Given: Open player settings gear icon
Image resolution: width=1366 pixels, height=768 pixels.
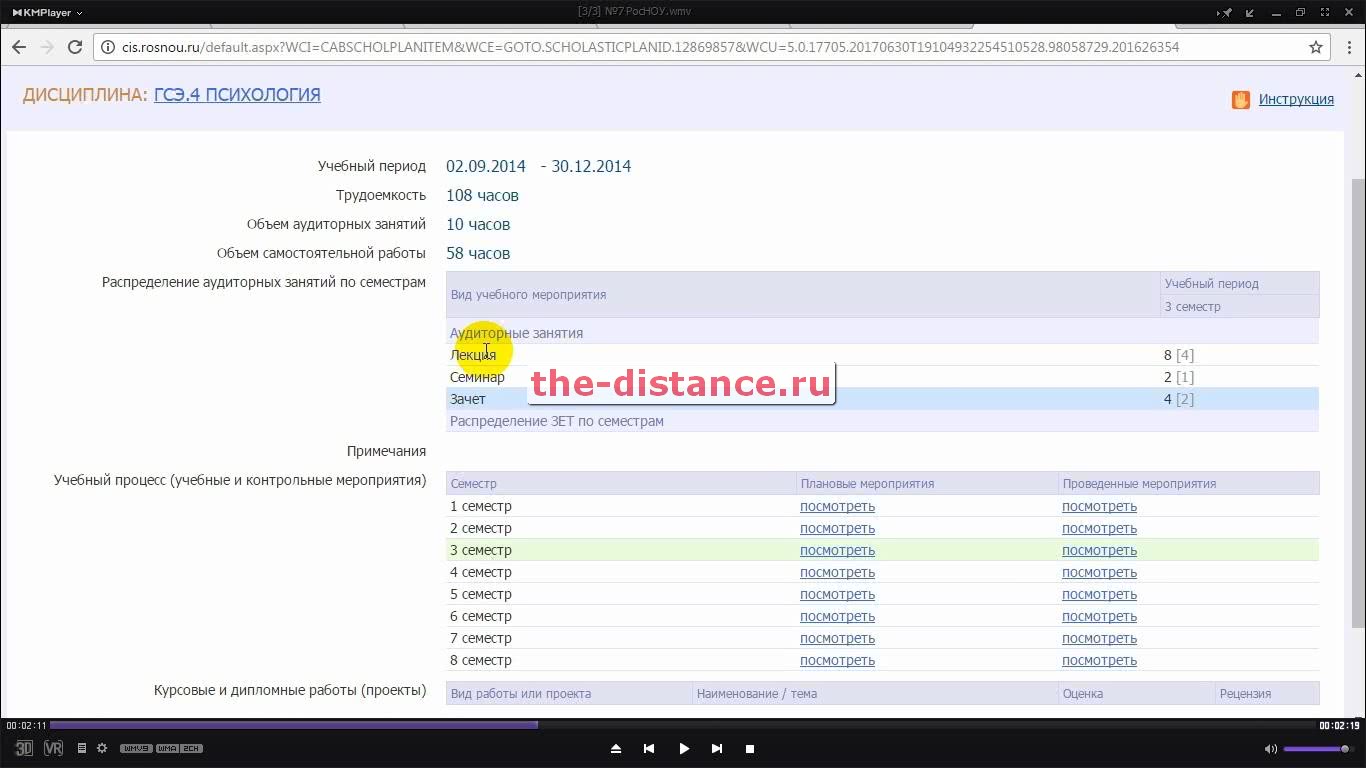Looking at the screenshot, I should coord(102,748).
